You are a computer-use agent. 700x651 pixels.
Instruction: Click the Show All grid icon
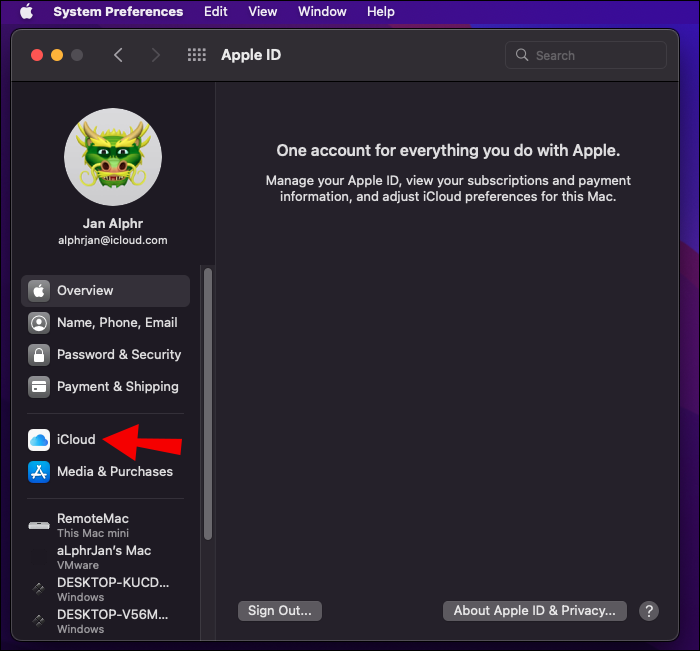point(197,55)
